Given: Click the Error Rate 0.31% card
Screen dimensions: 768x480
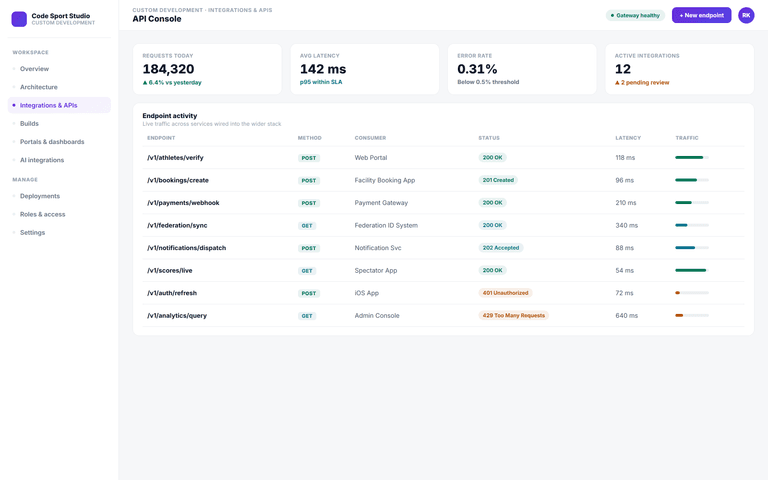Looking at the screenshot, I should click(522, 69).
